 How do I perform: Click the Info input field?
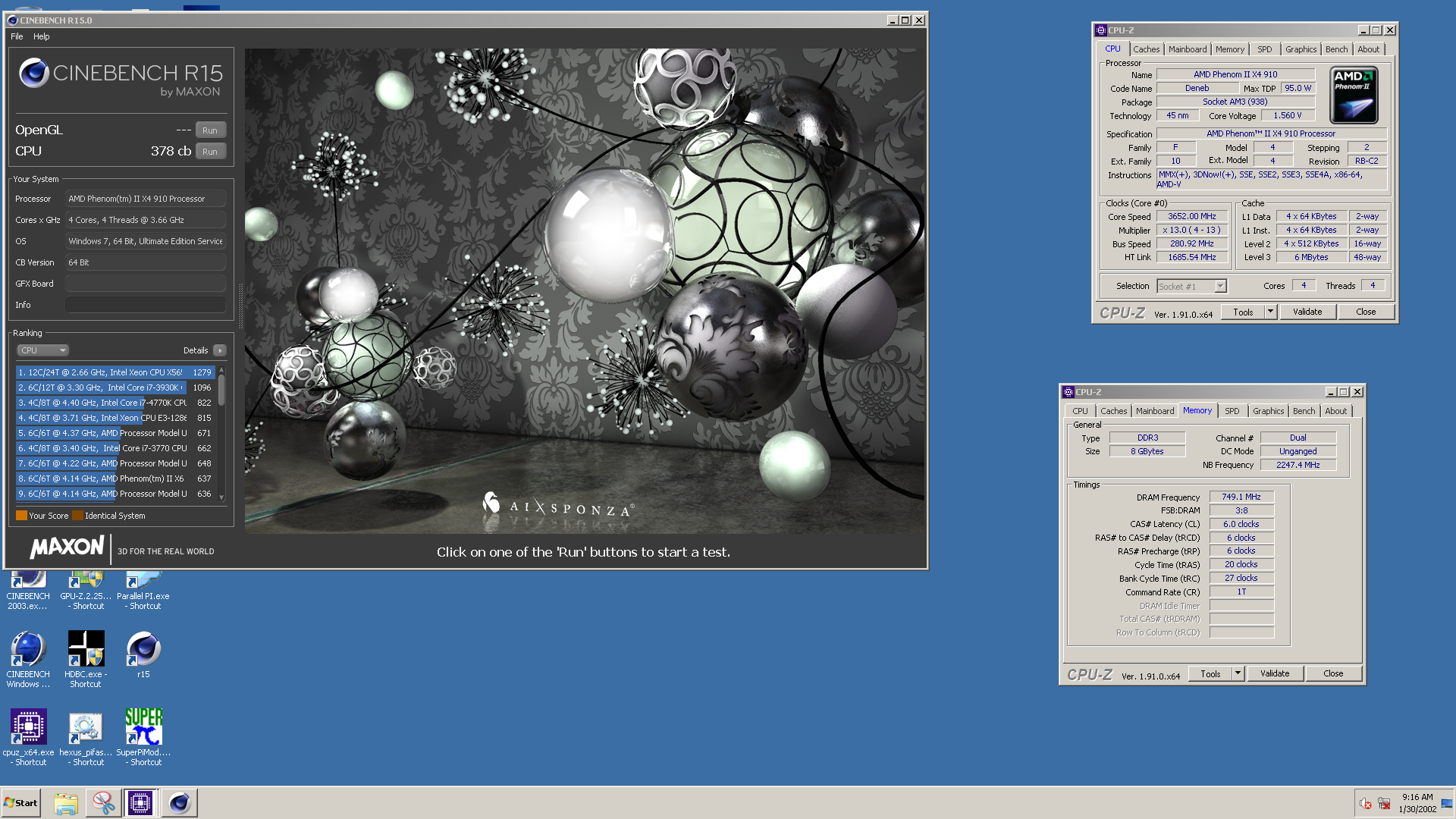pyautogui.click(x=146, y=305)
